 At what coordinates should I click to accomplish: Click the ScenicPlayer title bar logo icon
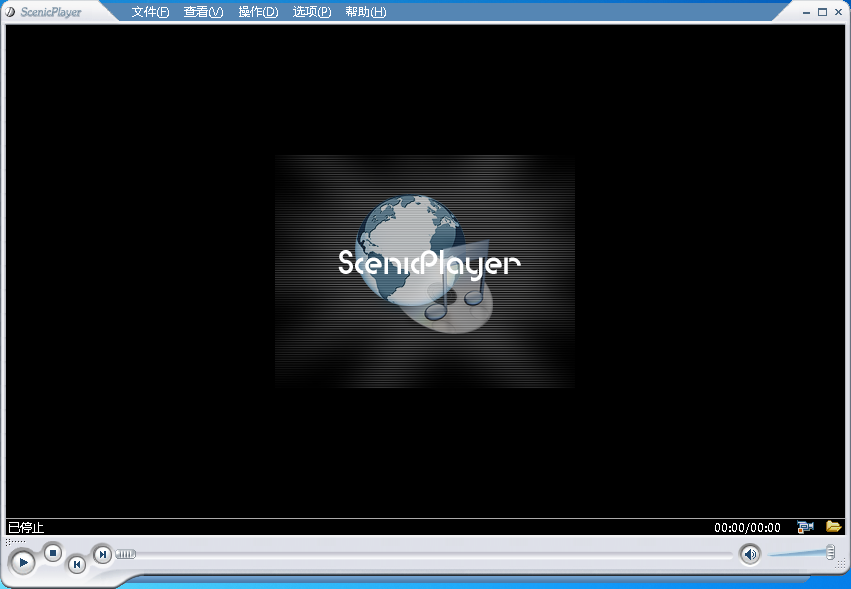pos(10,12)
